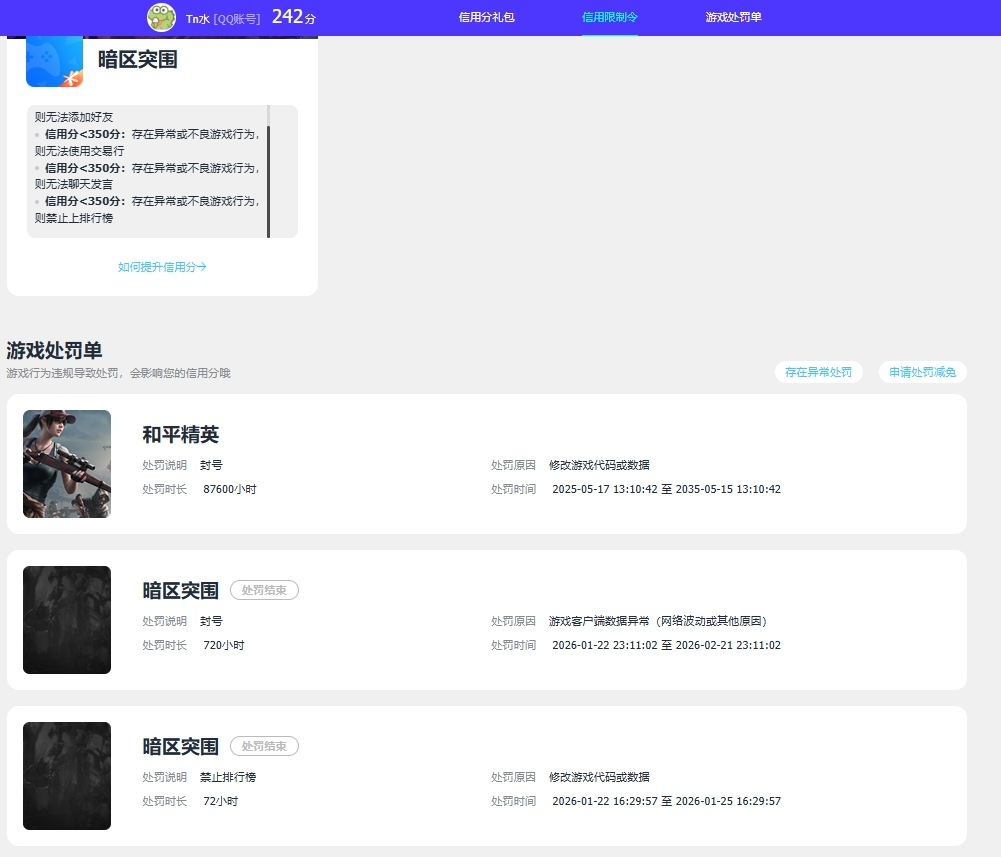Click the 和平精英 title text
Viewport: 1001px width, 857px height.
click(181, 434)
